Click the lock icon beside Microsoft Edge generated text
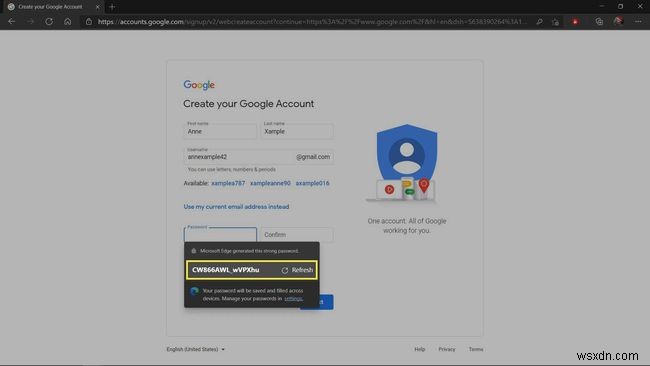Viewport: 650px width, 366px height. (194, 251)
